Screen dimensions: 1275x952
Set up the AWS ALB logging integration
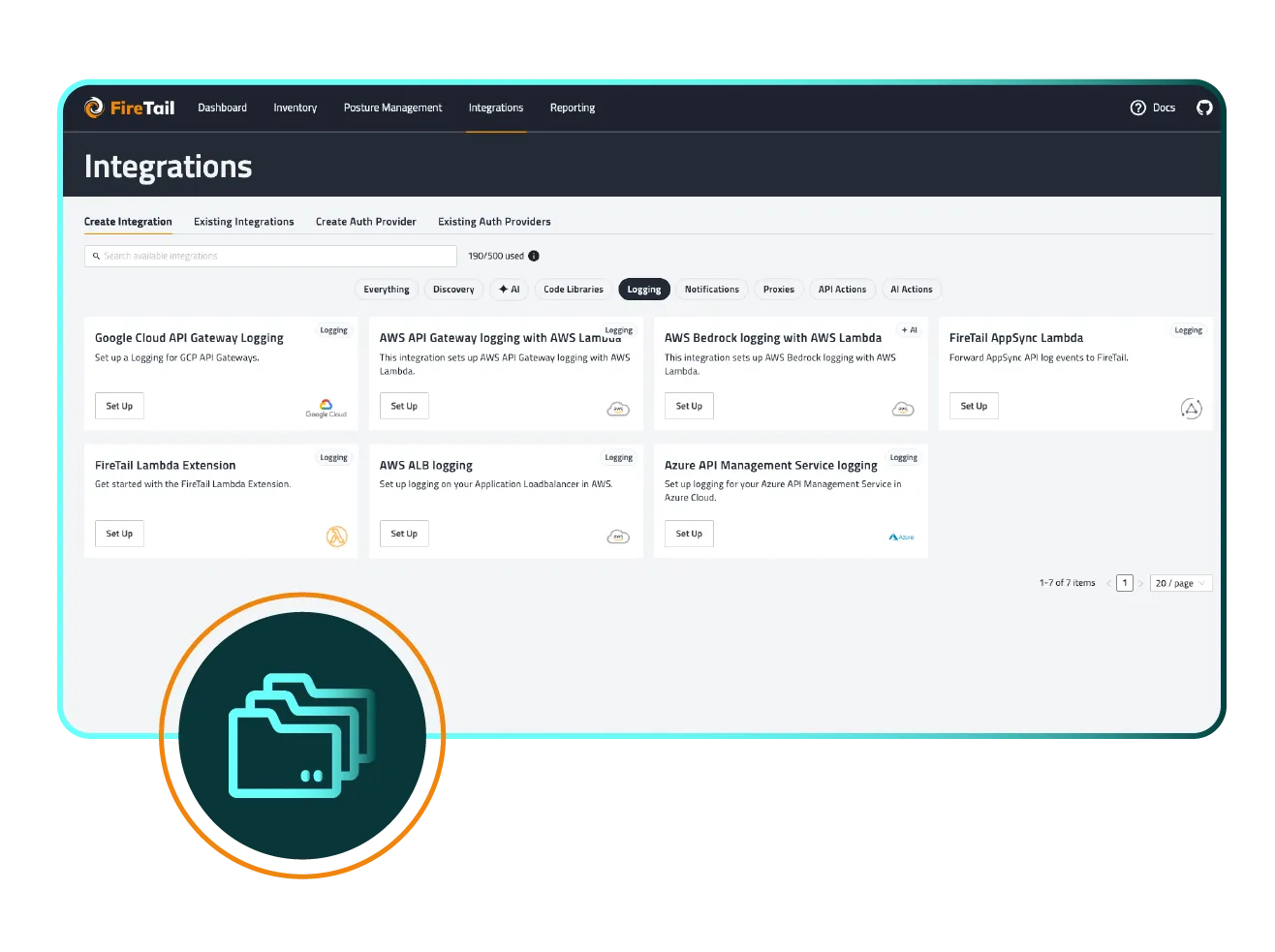pyautogui.click(x=404, y=534)
